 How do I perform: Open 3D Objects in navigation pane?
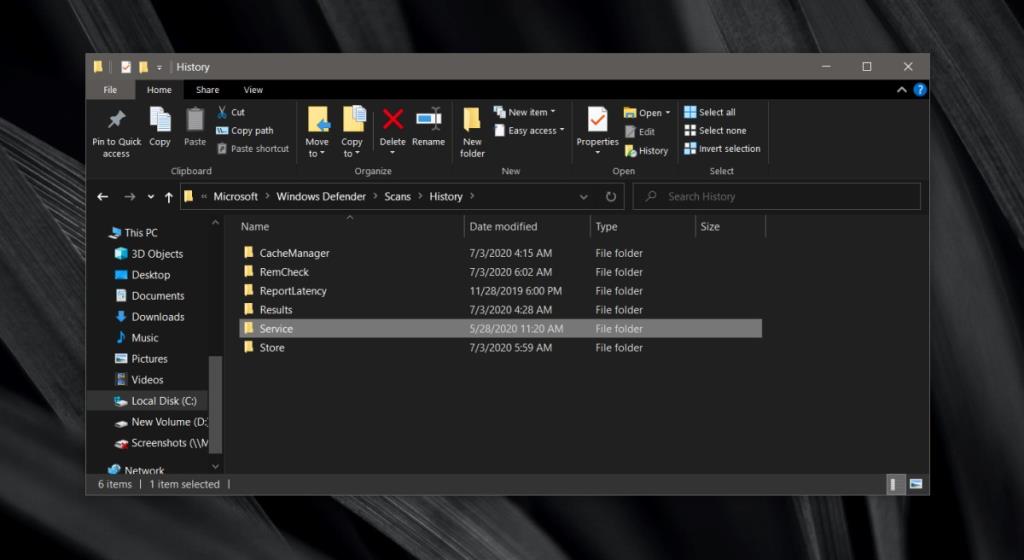click(149, 254)
